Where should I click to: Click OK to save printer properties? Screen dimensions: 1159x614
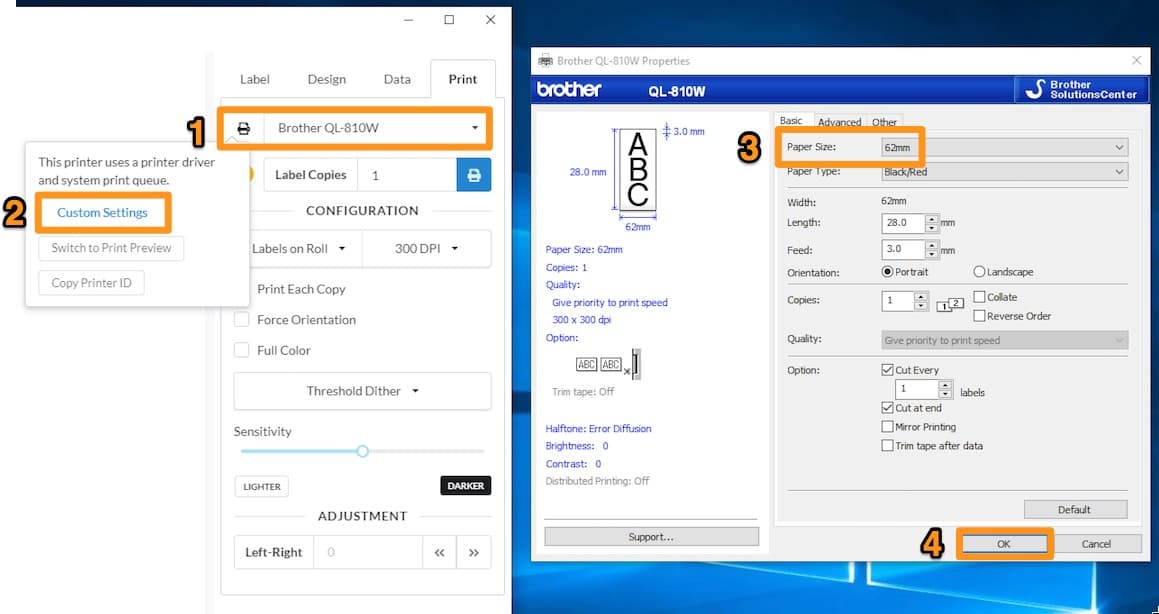coord(1004,543)
